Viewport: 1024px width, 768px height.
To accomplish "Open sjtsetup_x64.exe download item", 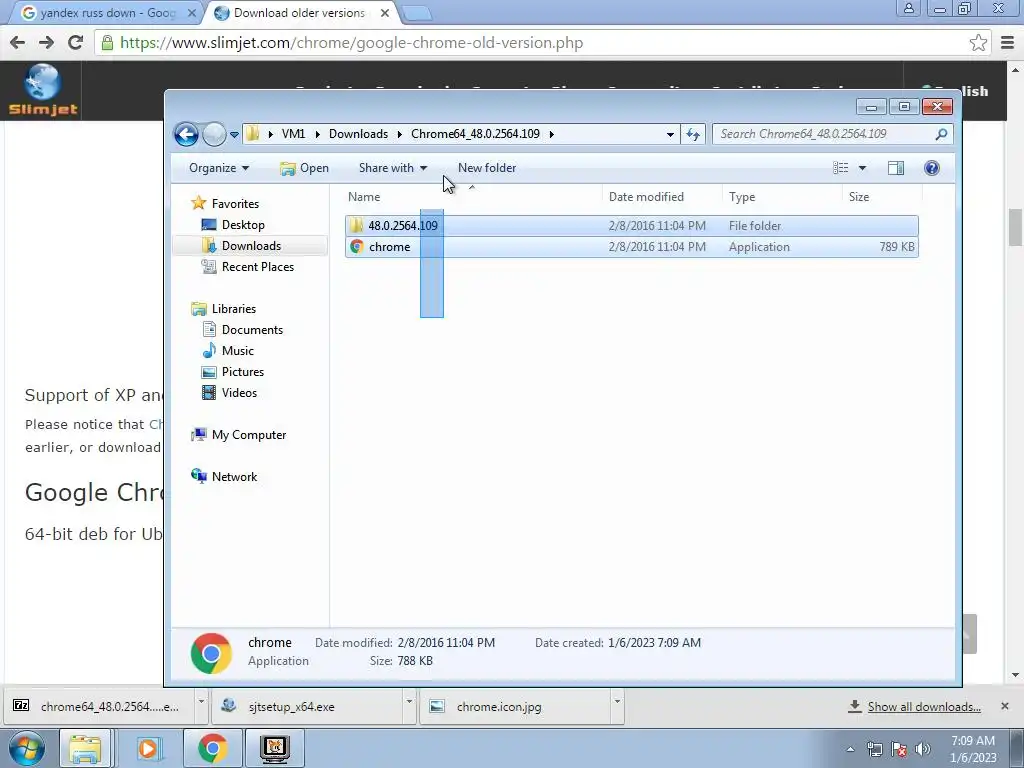I will coord(307,707).
